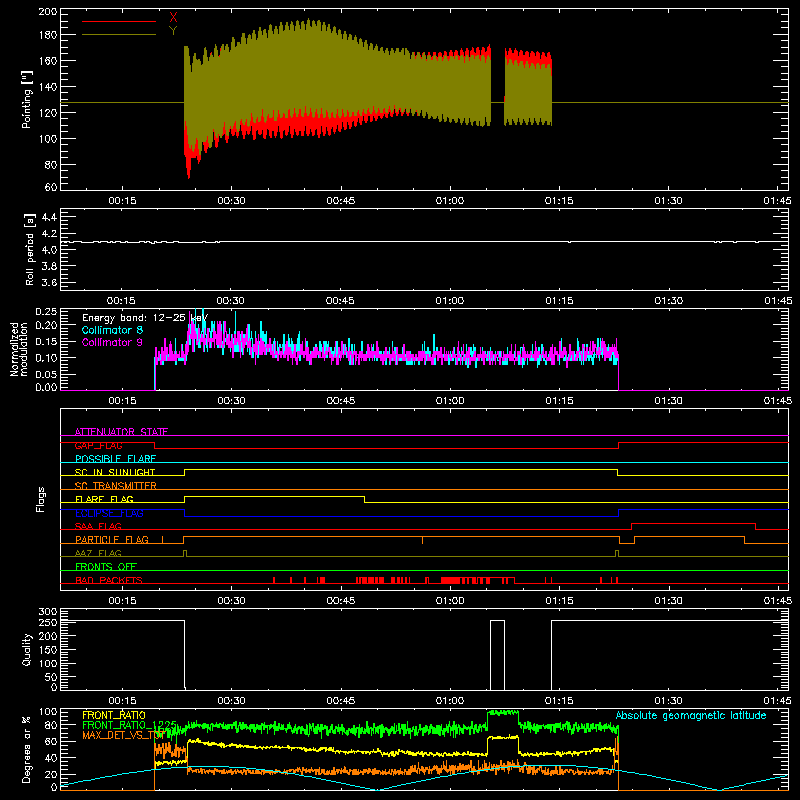Click the olive Y legend label
Screen dimensions: 800x800
tap(173, 31)
